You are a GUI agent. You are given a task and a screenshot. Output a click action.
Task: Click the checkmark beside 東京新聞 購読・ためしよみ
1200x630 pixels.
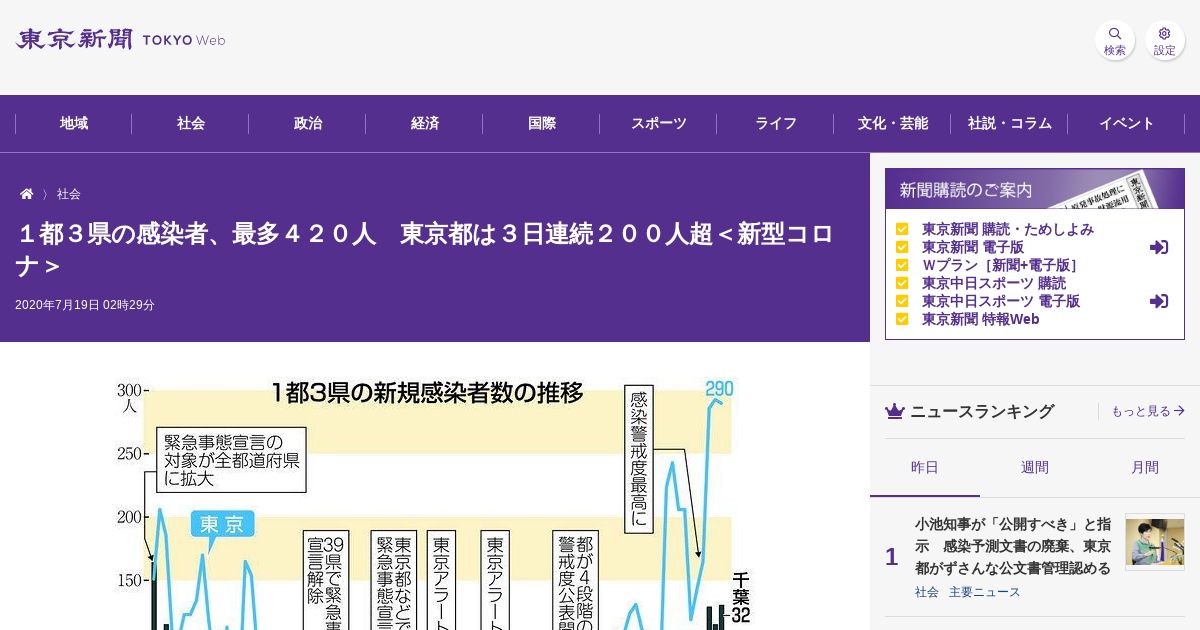tap(902, 229)
